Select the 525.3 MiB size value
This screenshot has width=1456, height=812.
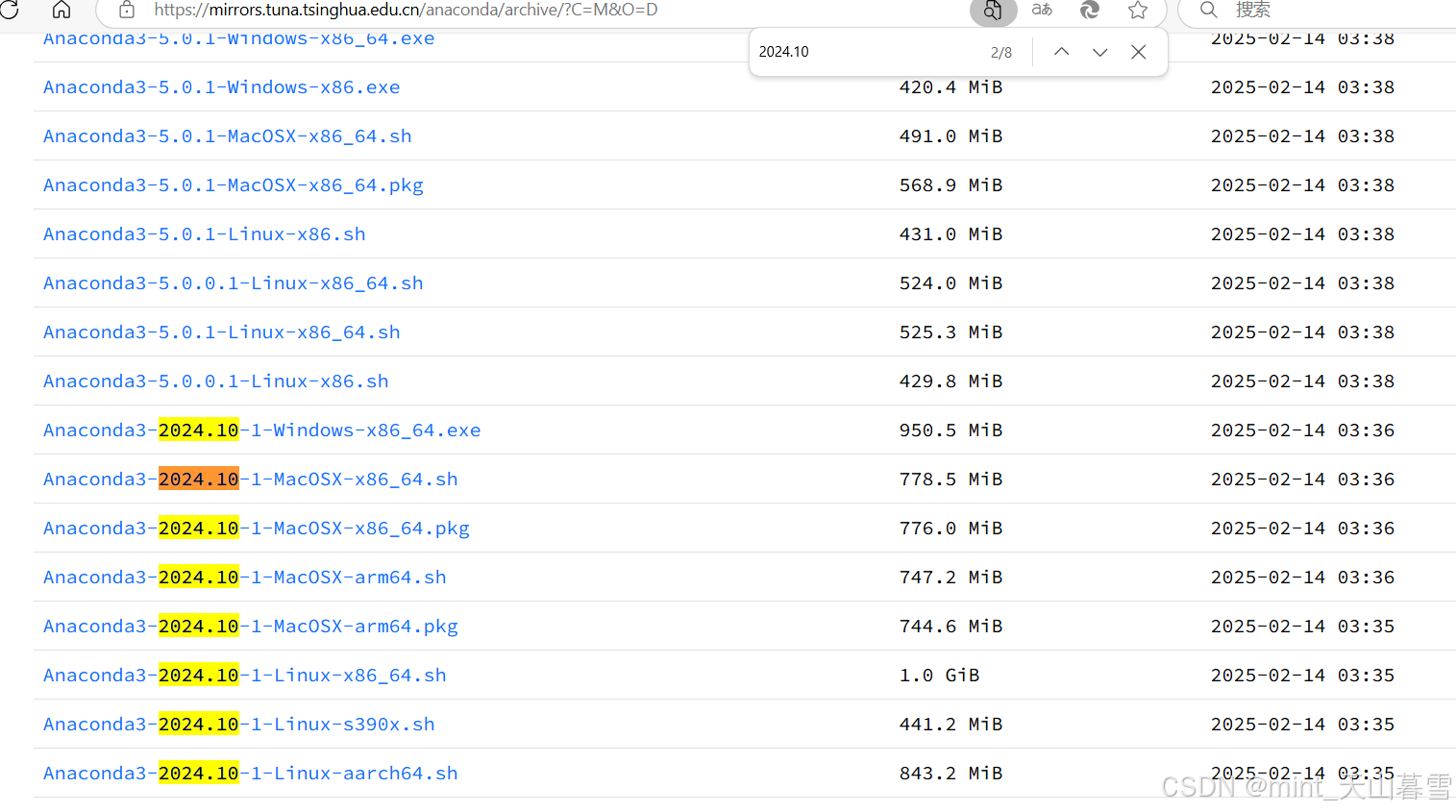point(950,332)
